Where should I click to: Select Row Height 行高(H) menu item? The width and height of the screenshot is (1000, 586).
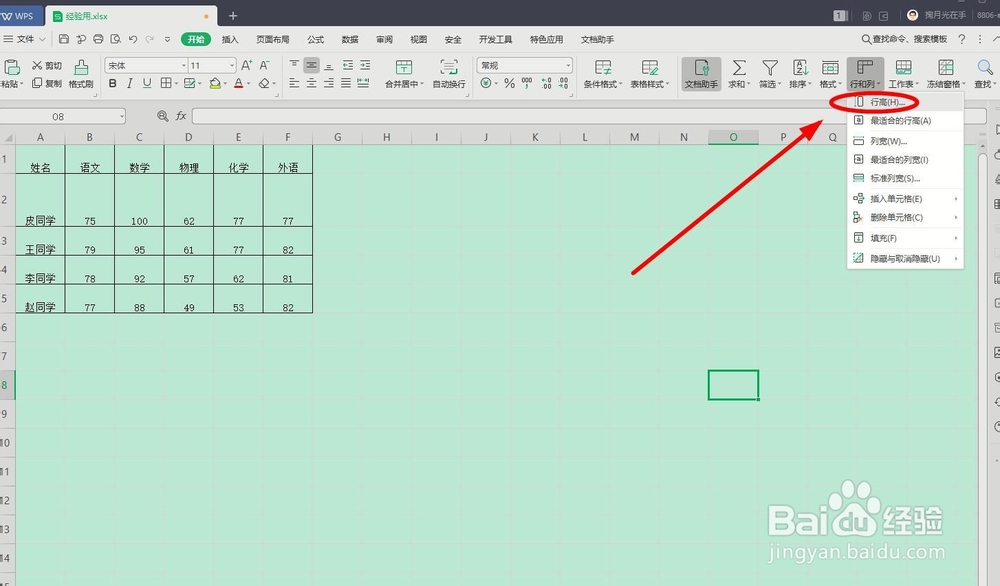(x=905, y=102)
